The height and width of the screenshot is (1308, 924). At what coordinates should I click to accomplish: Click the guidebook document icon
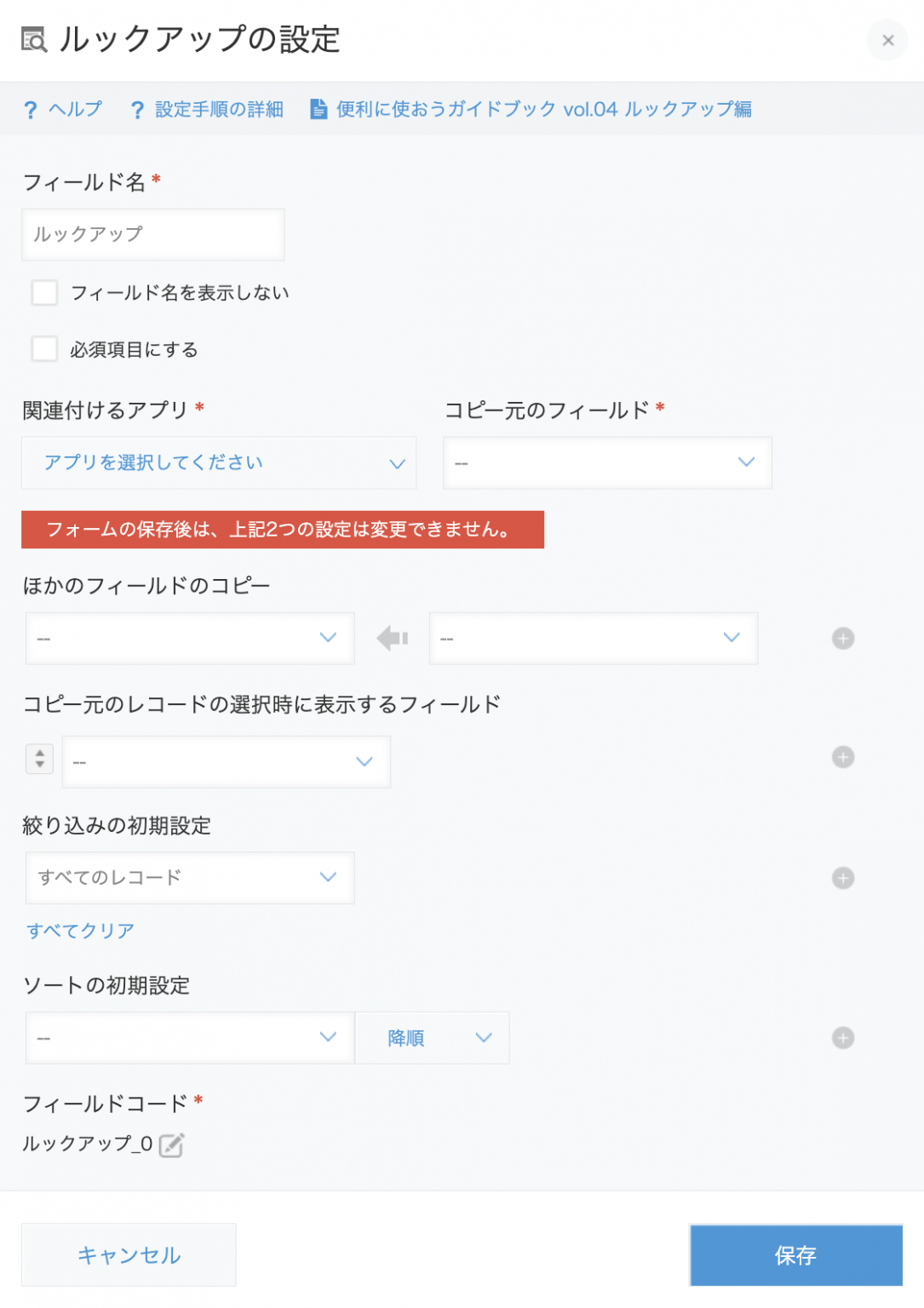pos(319,109)
